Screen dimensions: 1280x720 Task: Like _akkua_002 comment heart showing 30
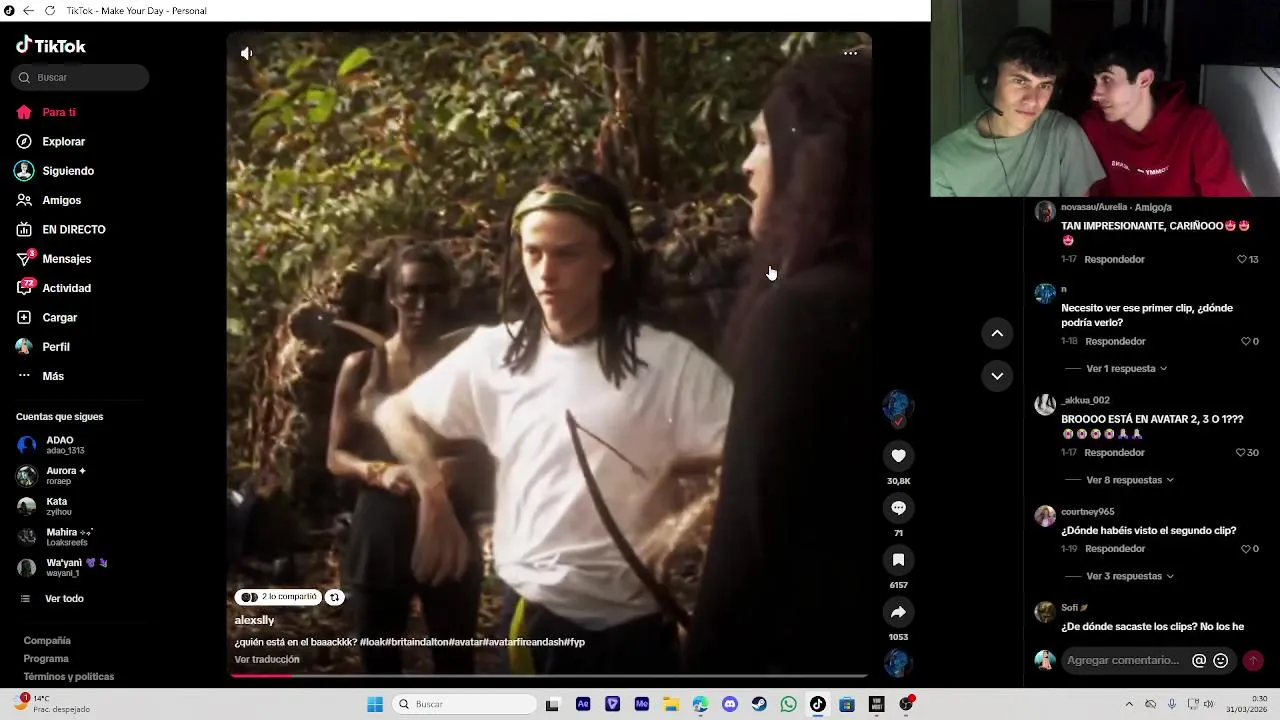[1241, 453]
